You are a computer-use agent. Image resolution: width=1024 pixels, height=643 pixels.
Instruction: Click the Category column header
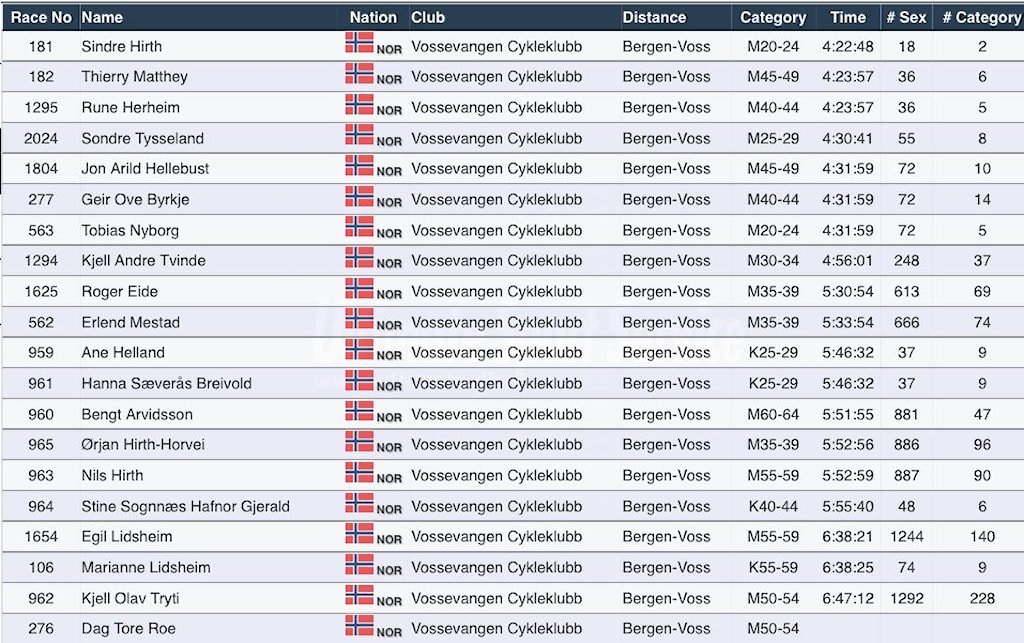(x=773, y=18)
